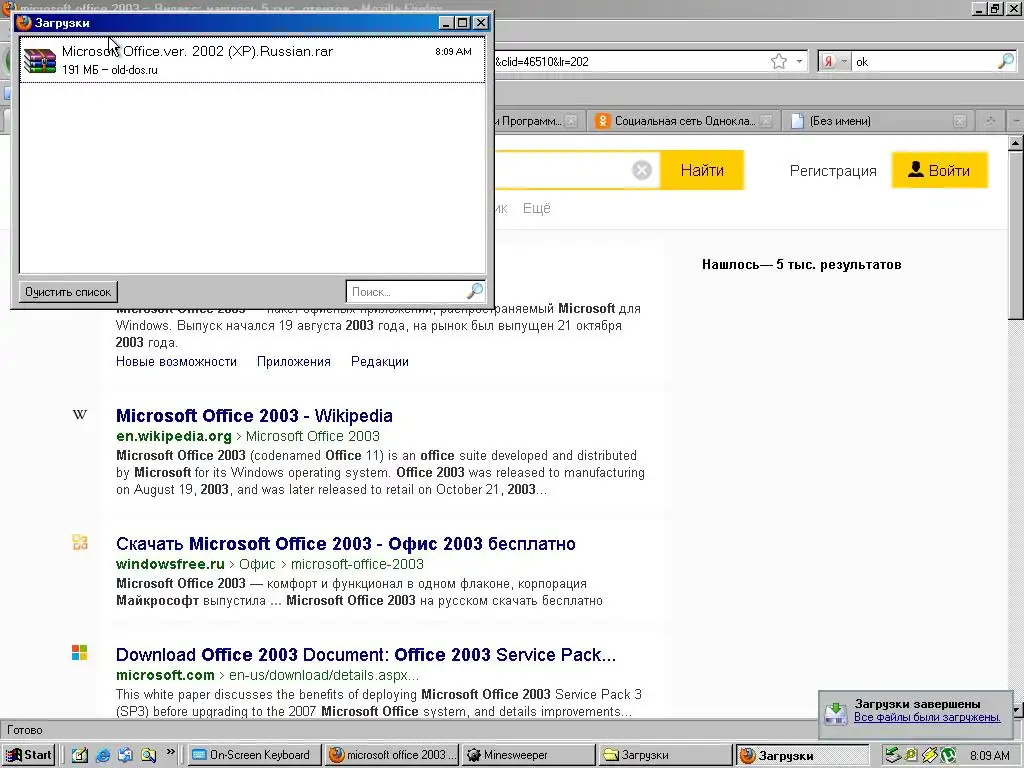The image size is (1024, 768).
Task: Click the taskbar clock showing 8:09 AM
Action: point(989,756)
